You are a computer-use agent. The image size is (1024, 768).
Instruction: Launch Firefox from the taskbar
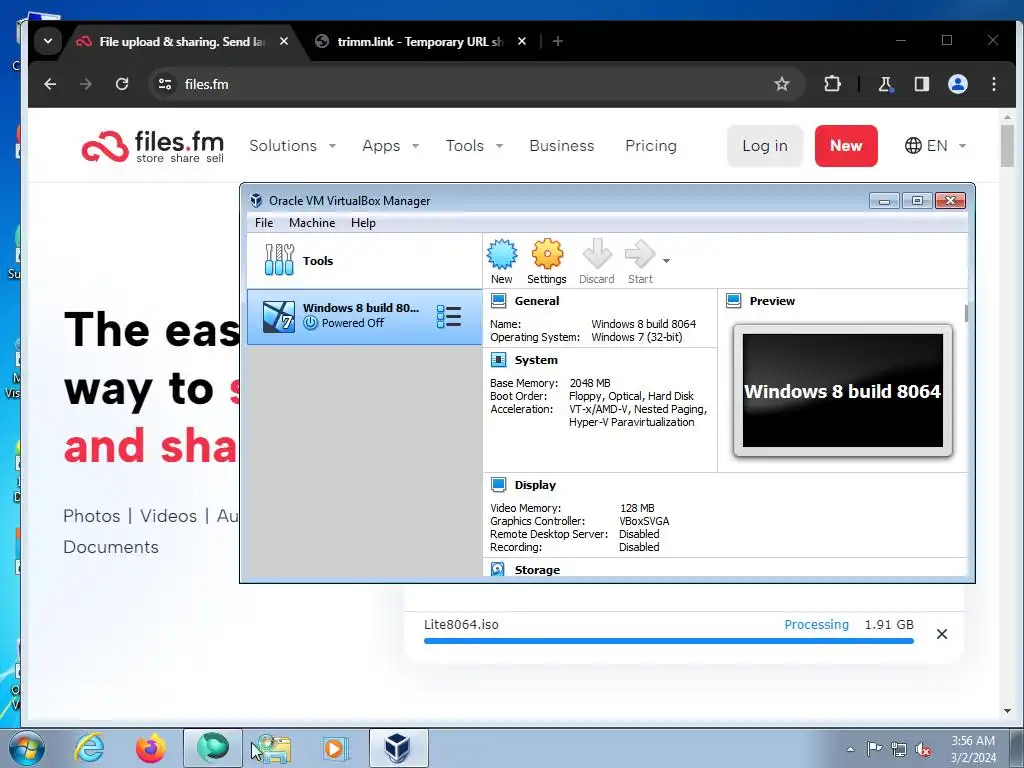150,748
